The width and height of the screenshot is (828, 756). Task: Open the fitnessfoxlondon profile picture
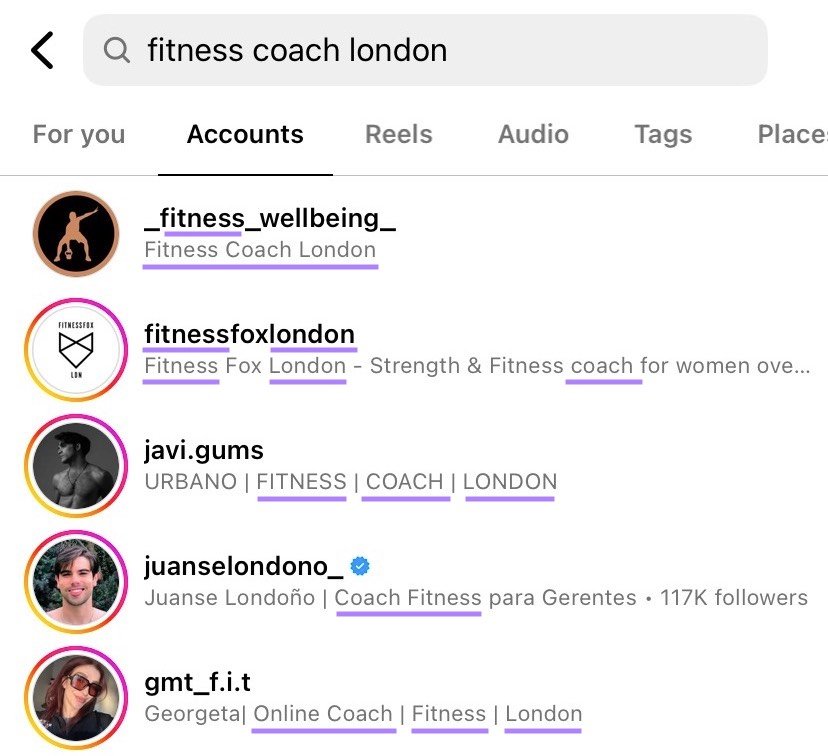(75, 350)
